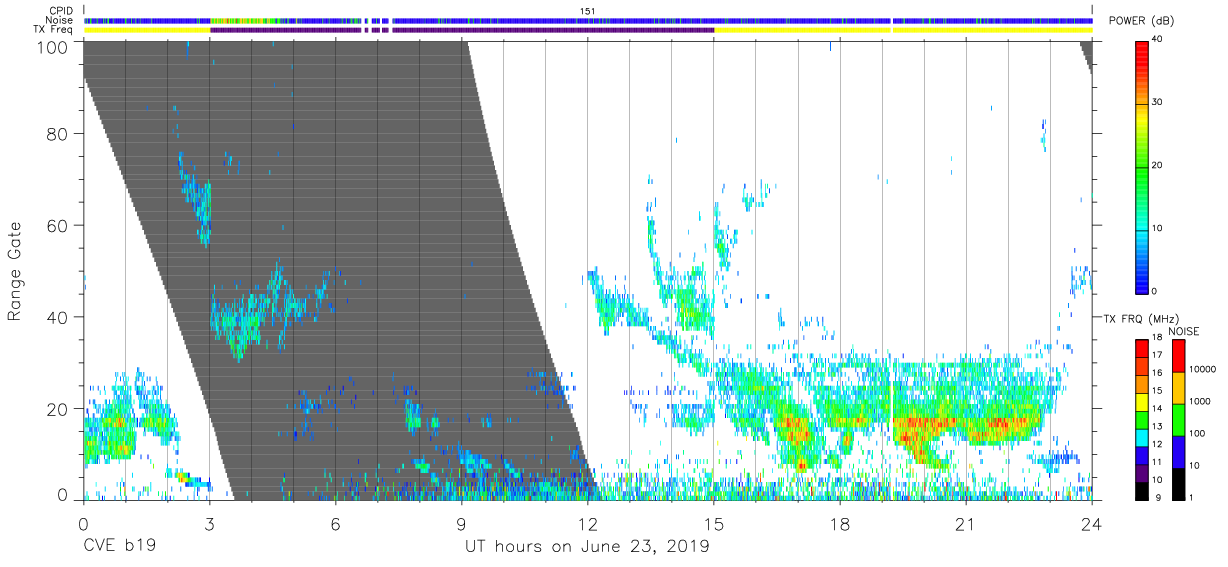Click the 'POWER (dB)' legend title
This screenshot has width=1228, height=567.
pyautogui.click(x=1141, y=21)
